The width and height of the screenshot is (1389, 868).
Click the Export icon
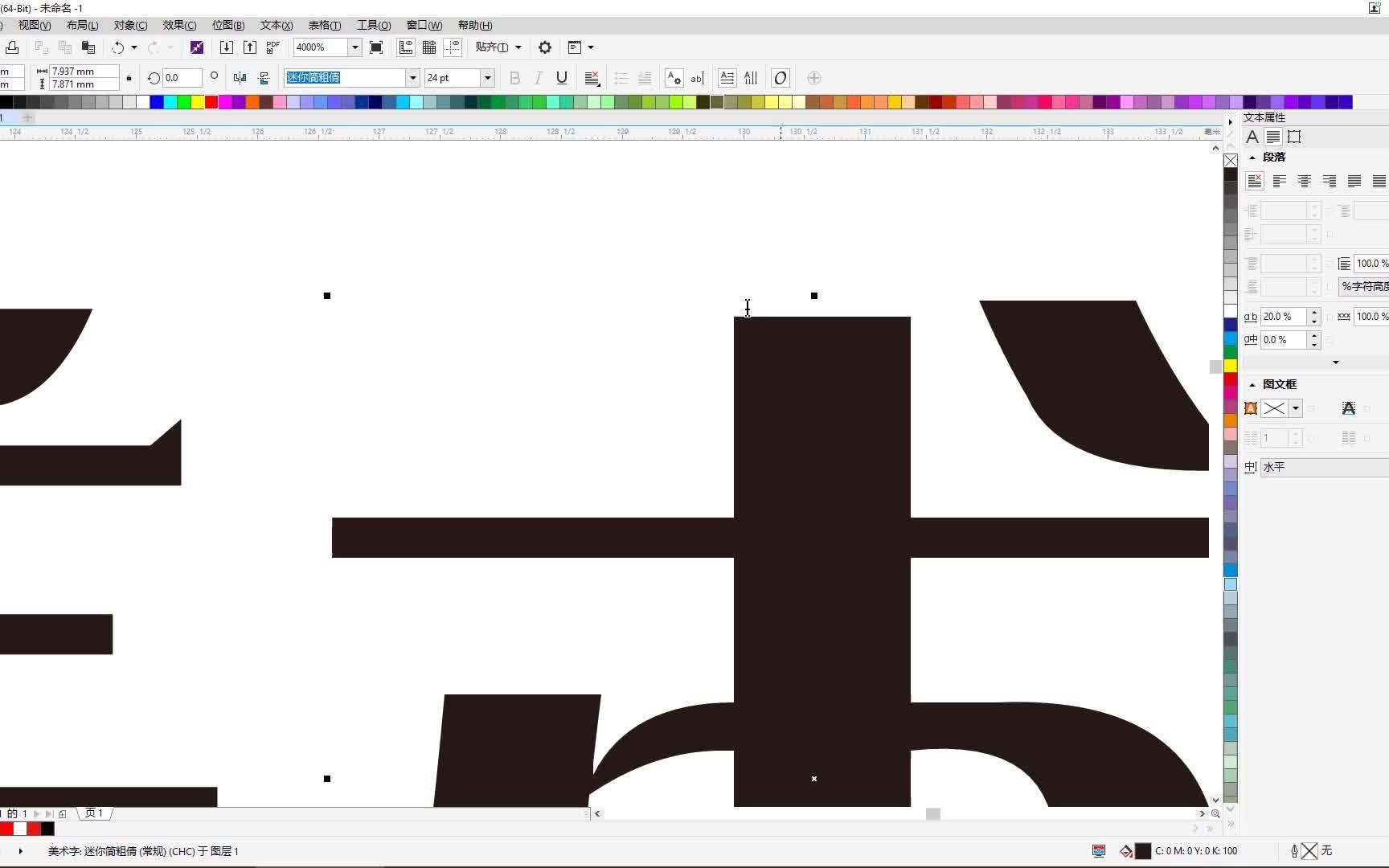click(250, 47)
